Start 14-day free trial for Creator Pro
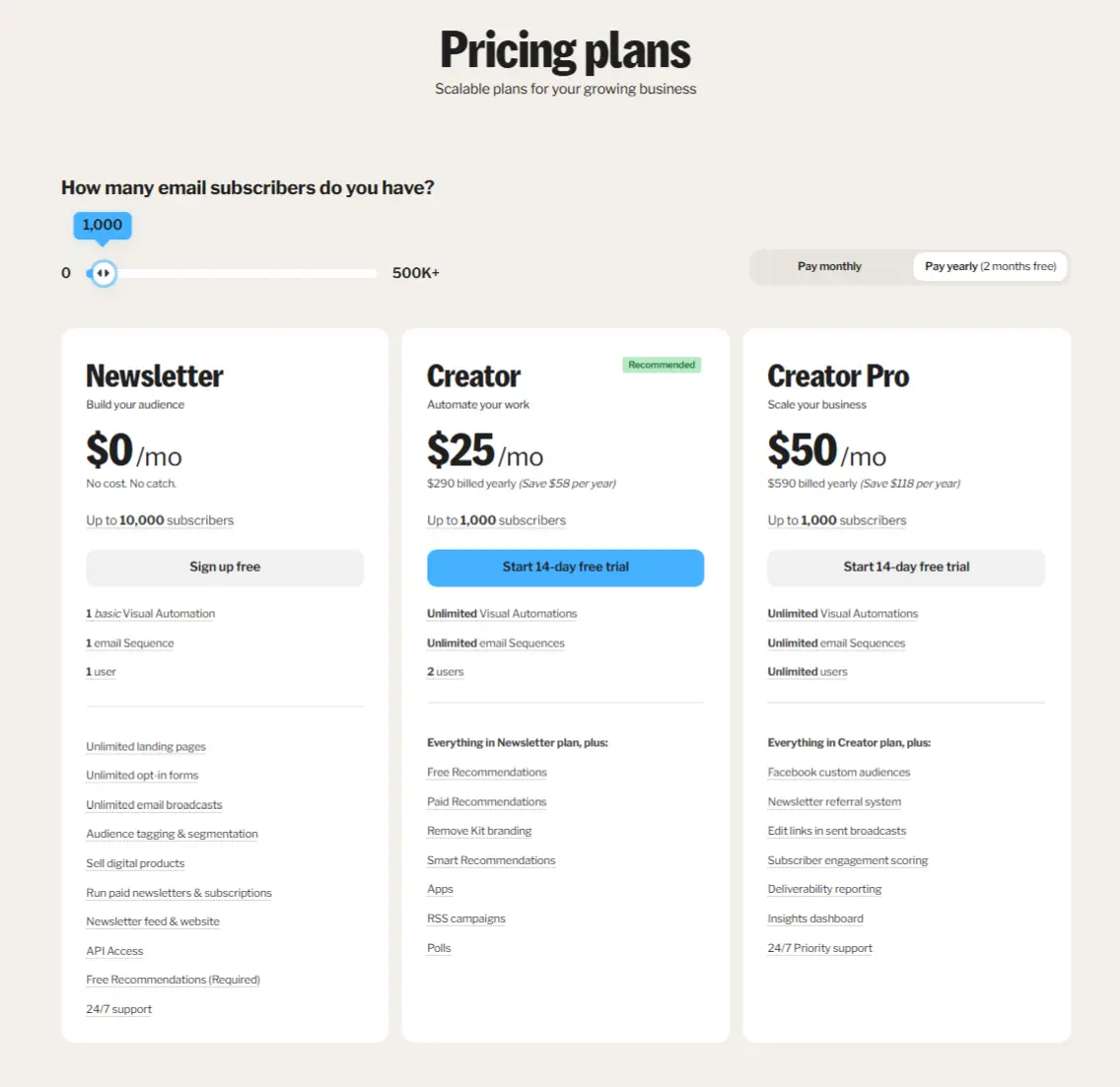Image resolution: width=1120 pixels, height=1087 pixels. (905, 568)
